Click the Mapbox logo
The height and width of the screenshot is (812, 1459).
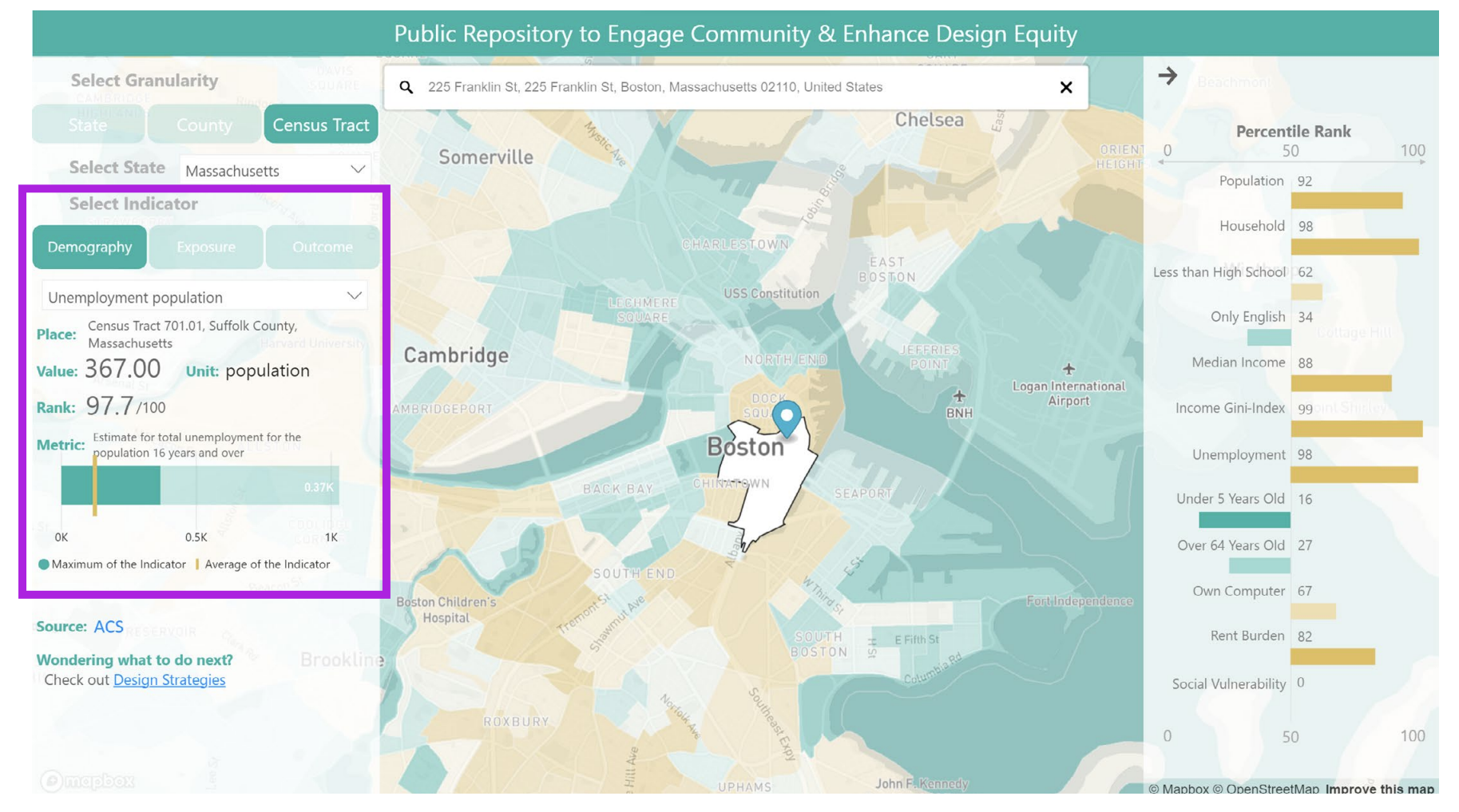(88, 780)
